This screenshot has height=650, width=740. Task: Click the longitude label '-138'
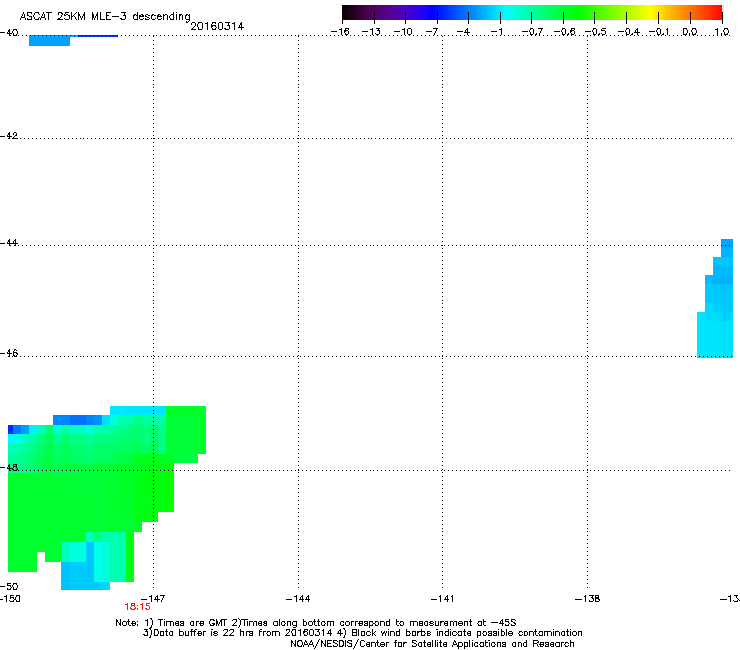click(588, 599)
